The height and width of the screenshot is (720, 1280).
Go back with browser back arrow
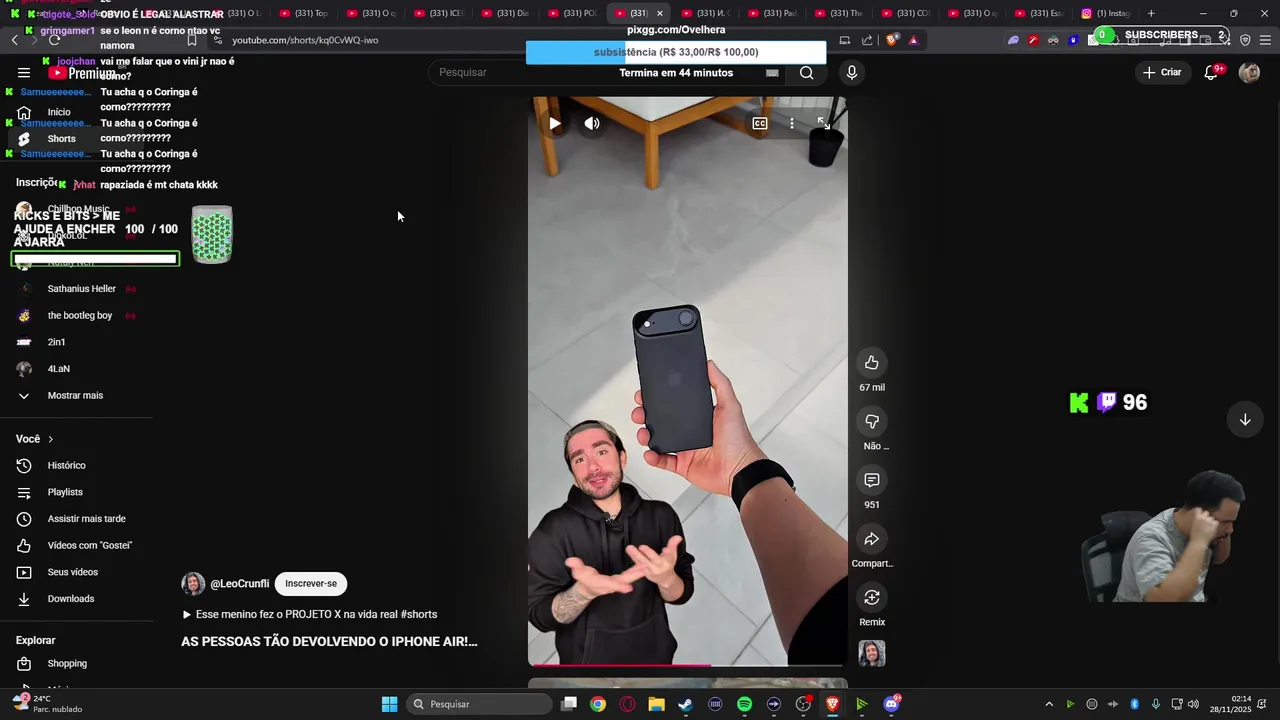click(x=14, y=40)
